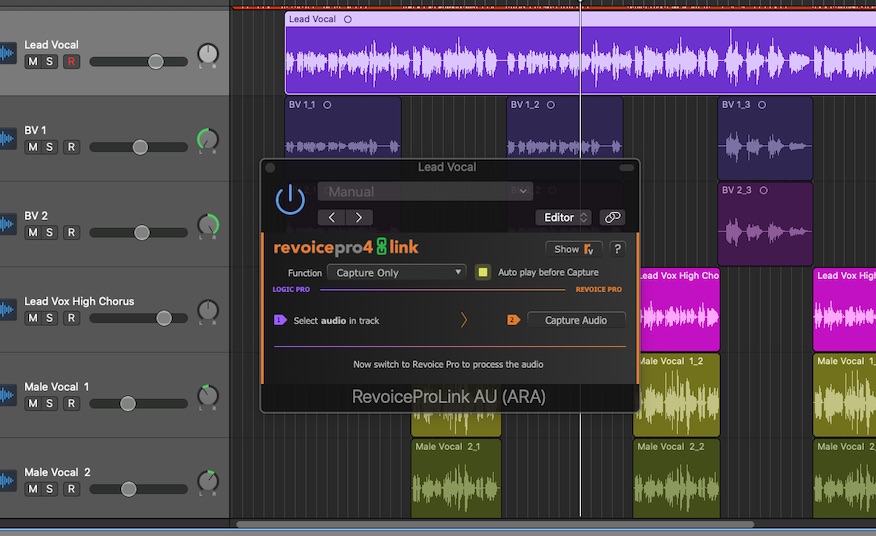The width and height of the screenshot is (876, 536).
Task: Click Lead Vox High Chorus pan knob
Action: (x=208, y=311)
